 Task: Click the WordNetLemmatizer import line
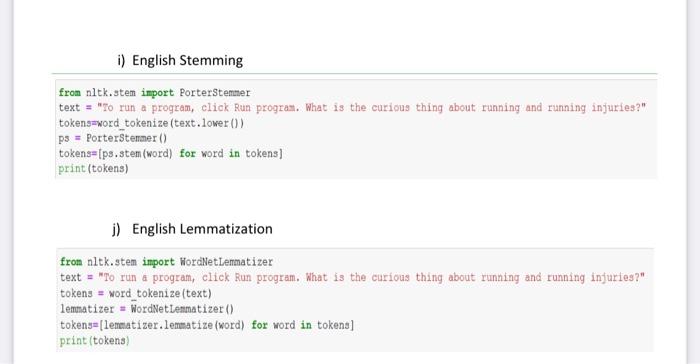coord(167,262)
